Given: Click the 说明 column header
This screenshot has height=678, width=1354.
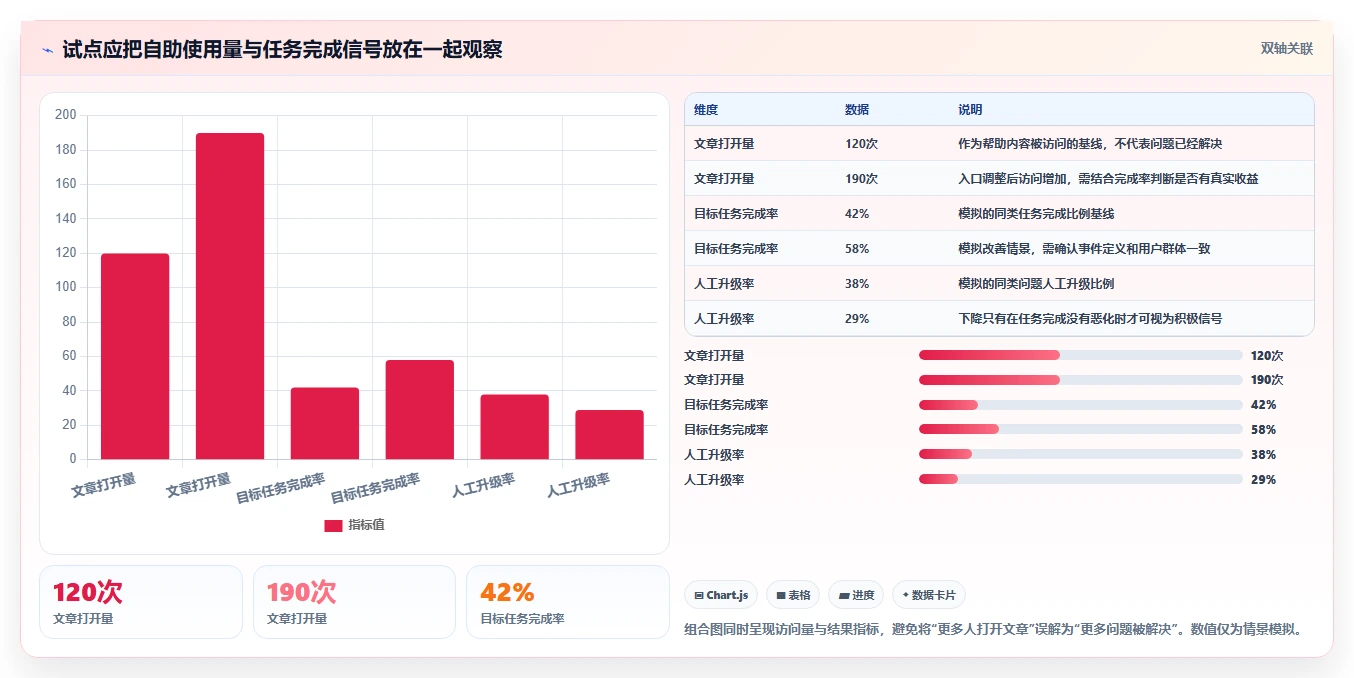Looking at the screenshot, I should pos(970,110).
